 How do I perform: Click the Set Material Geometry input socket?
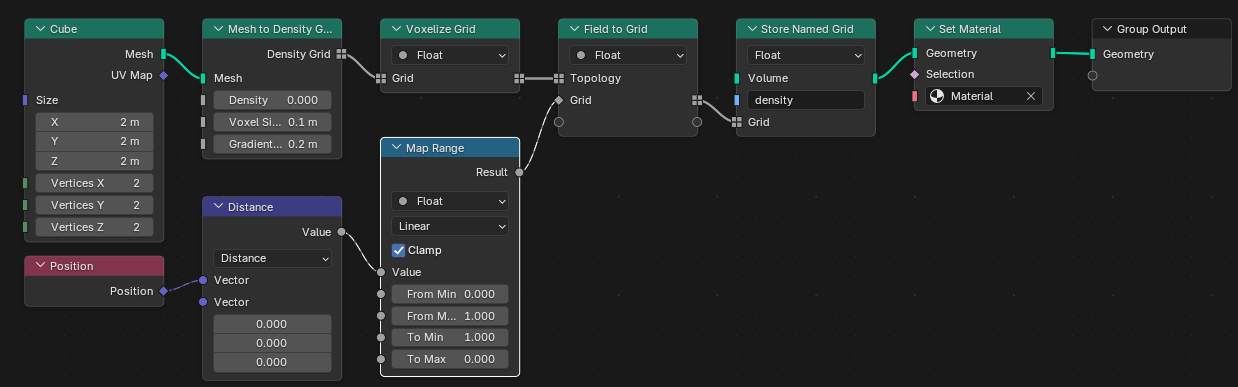coord(914,53)
